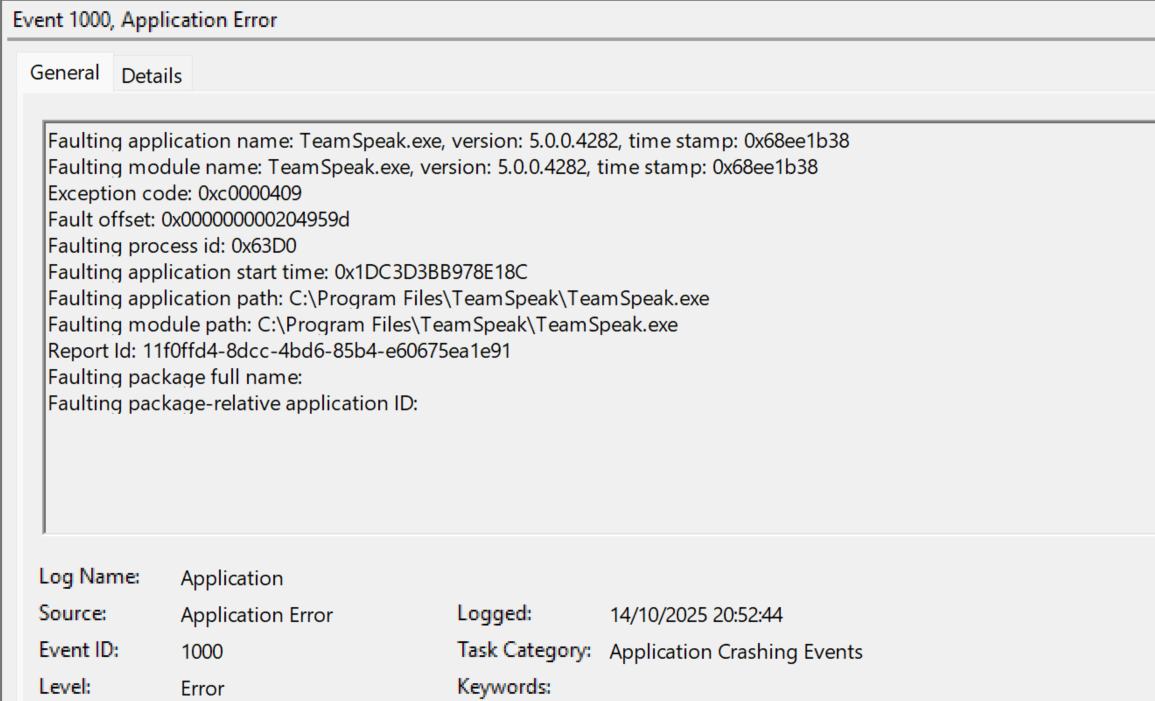Click the Faulting package-relative application ID line

click(x=232, y=403)
